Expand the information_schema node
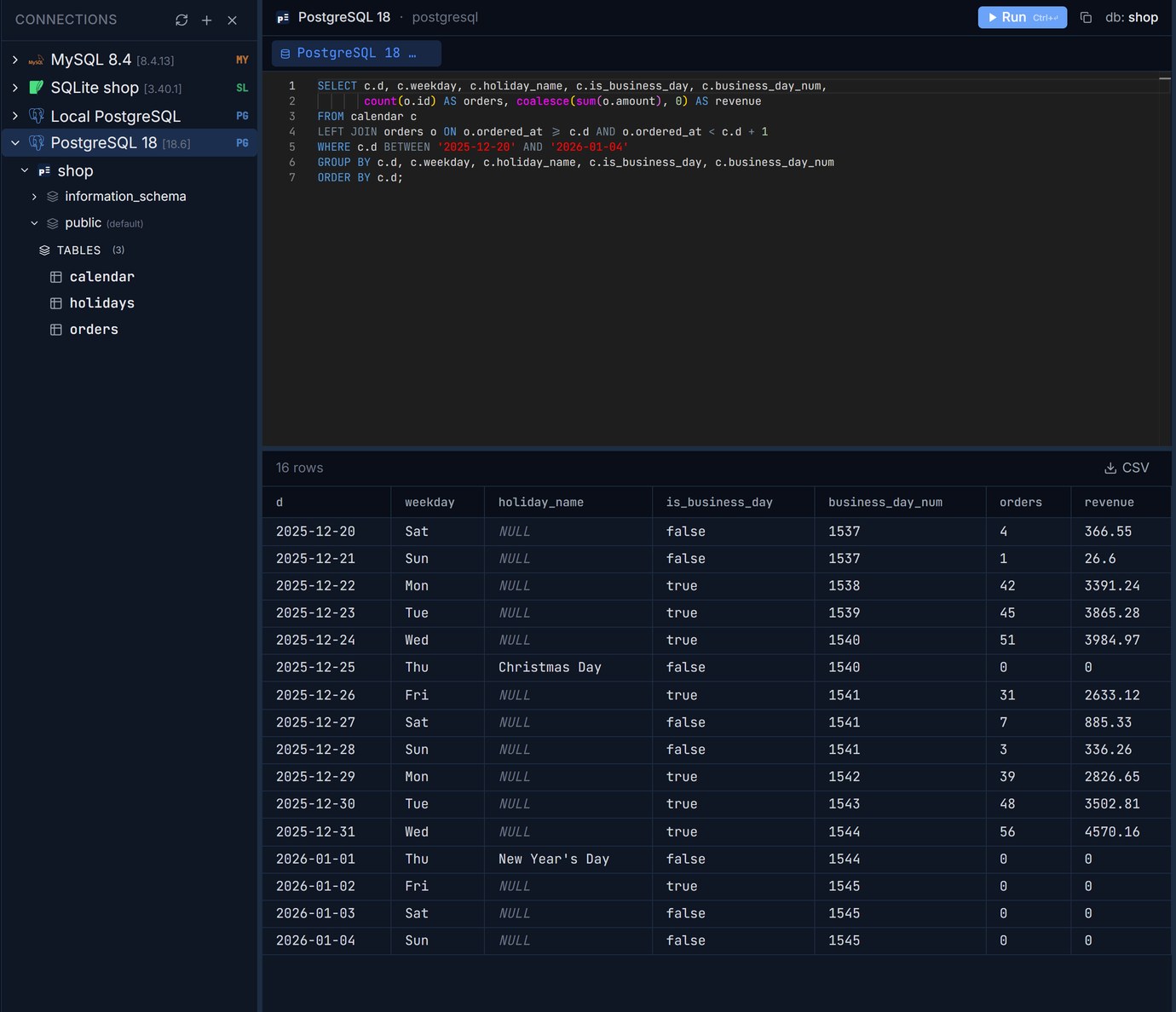This screenshot has height=1012, width=1176. pos(34,197)
